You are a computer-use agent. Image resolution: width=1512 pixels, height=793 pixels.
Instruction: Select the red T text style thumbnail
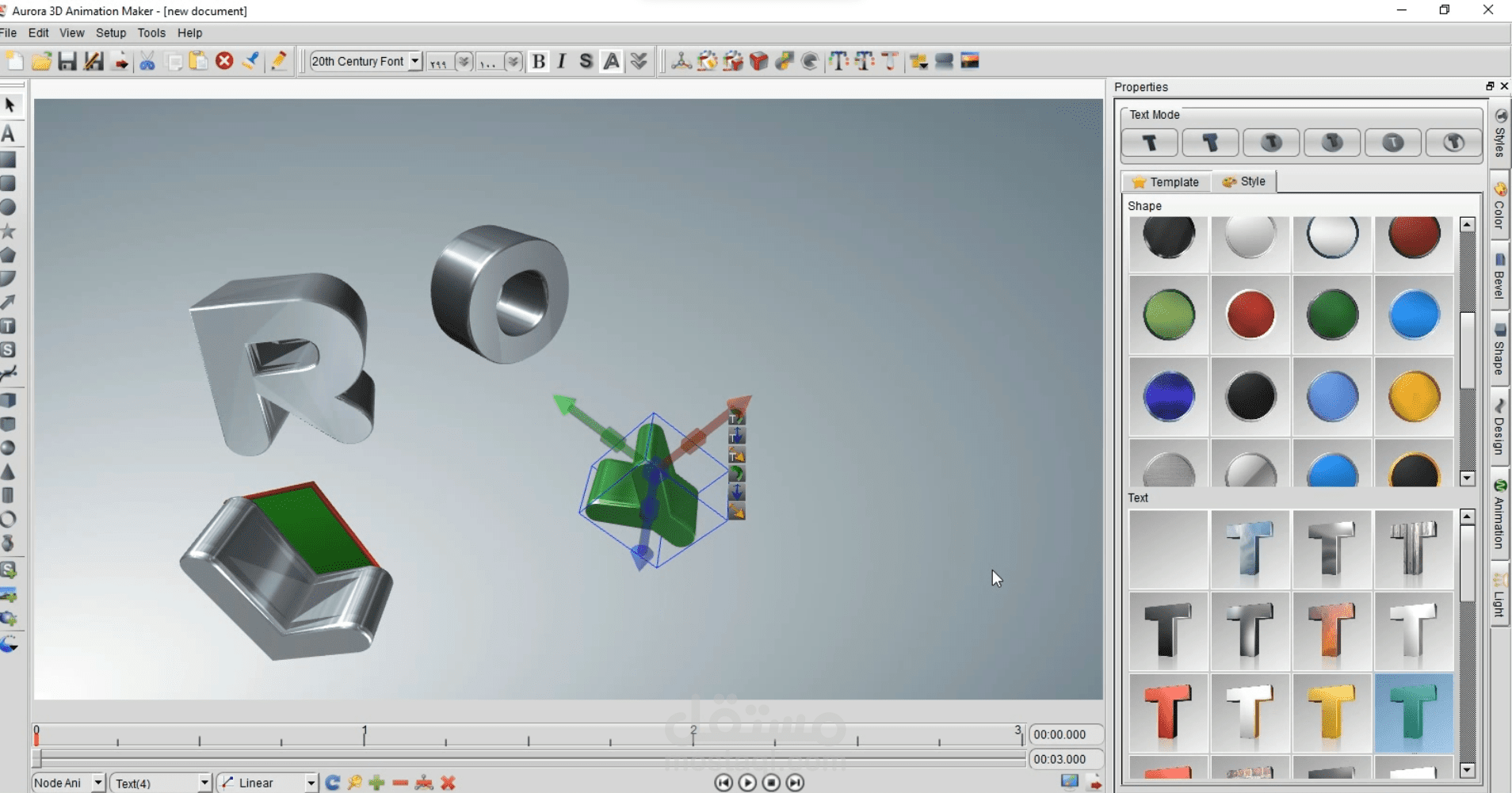coord(1168,712)
